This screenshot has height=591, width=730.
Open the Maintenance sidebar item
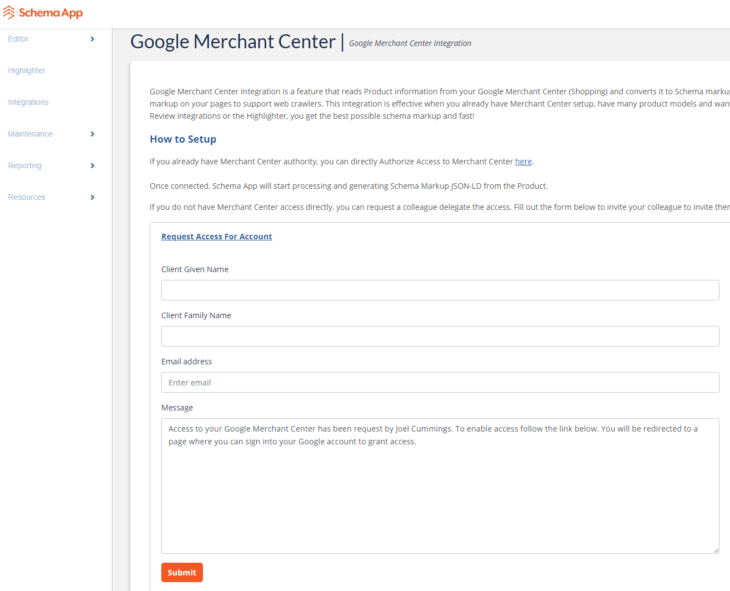(x=30, y=134)
